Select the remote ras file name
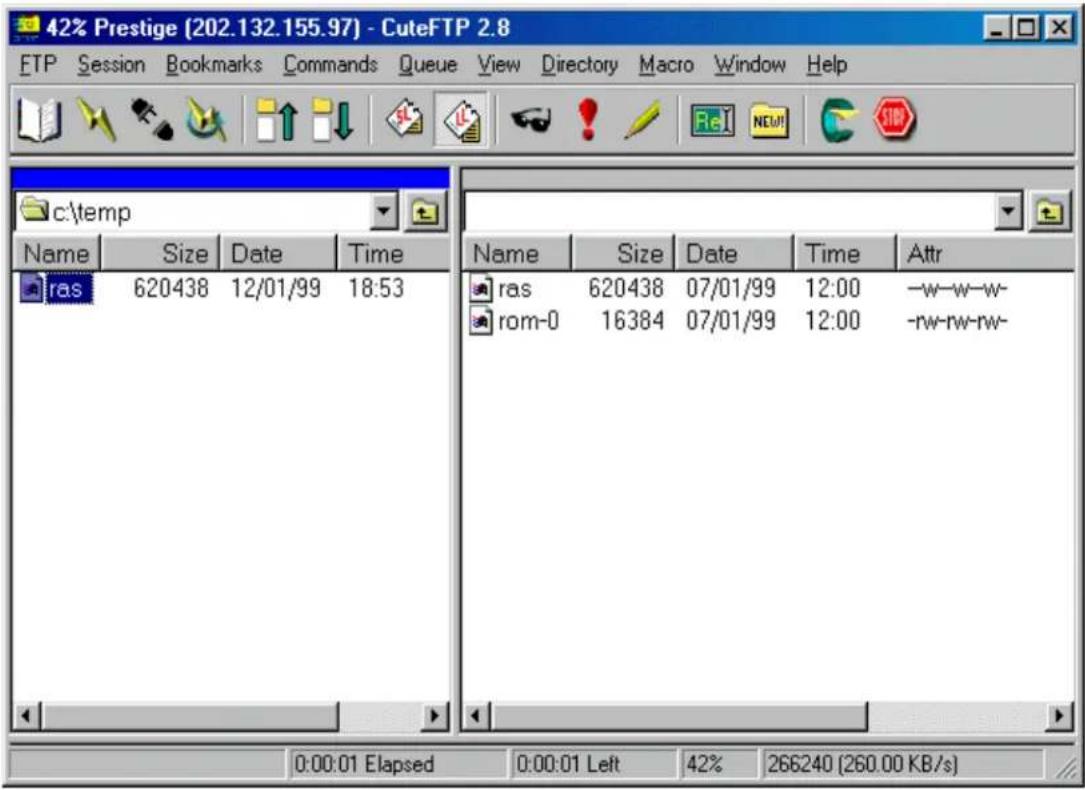The width and height of the screenshot is (1085, 790). (515, 288)
